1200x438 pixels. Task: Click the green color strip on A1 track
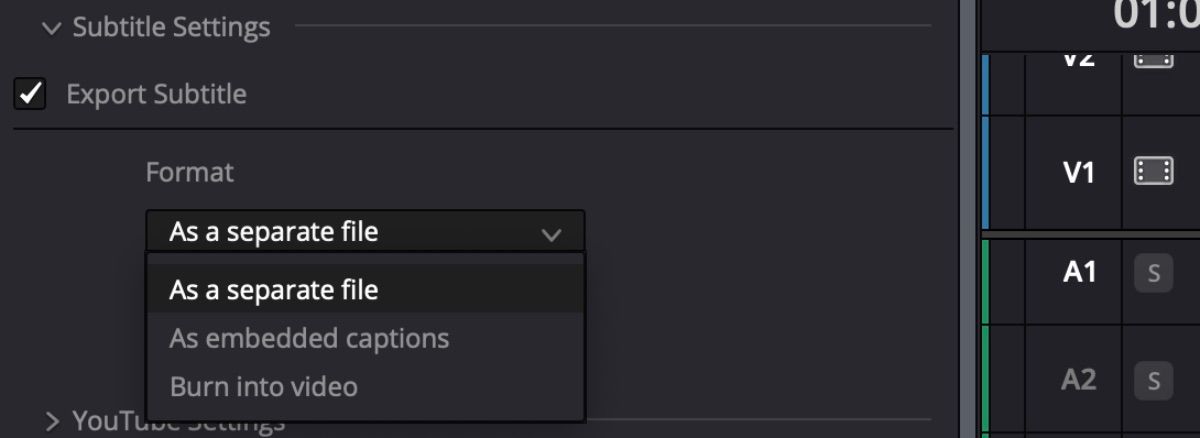[x=986, y=280]
